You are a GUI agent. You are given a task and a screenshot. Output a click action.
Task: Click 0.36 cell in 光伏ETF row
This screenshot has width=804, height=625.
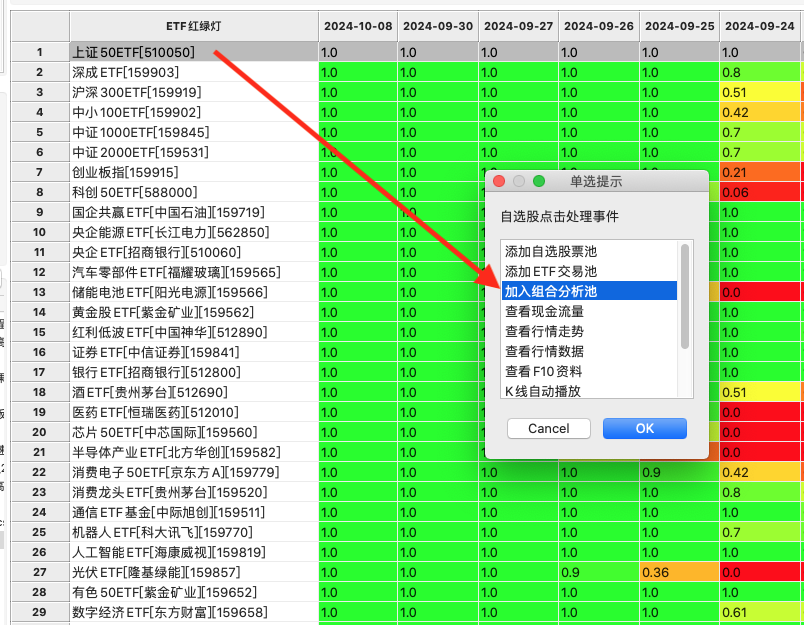tap(679, 572)
